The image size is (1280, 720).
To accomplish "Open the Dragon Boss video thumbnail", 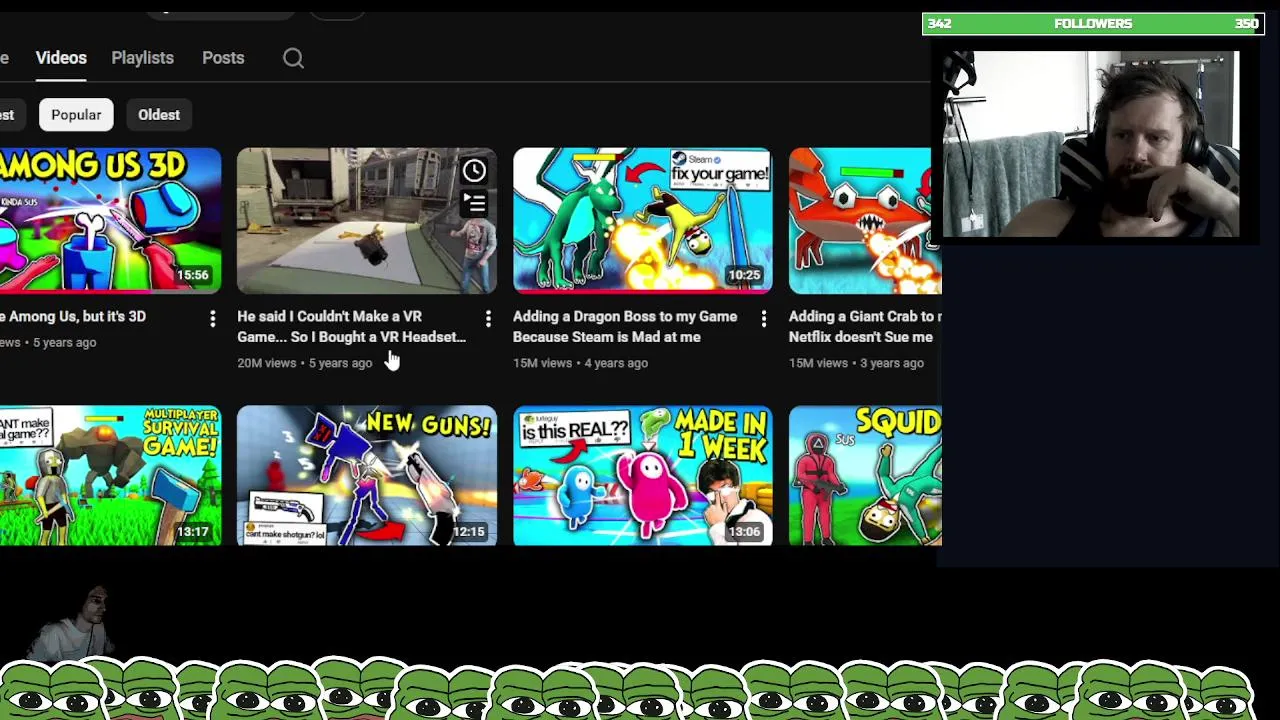I will (643, 221).
